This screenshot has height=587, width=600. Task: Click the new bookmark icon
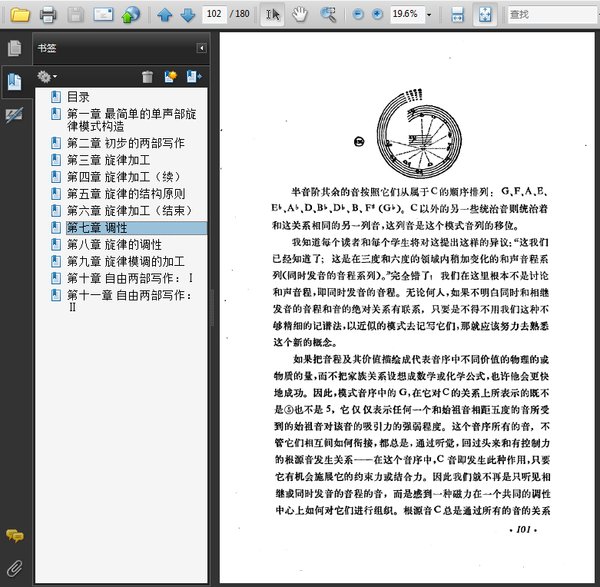pos(170,76)
